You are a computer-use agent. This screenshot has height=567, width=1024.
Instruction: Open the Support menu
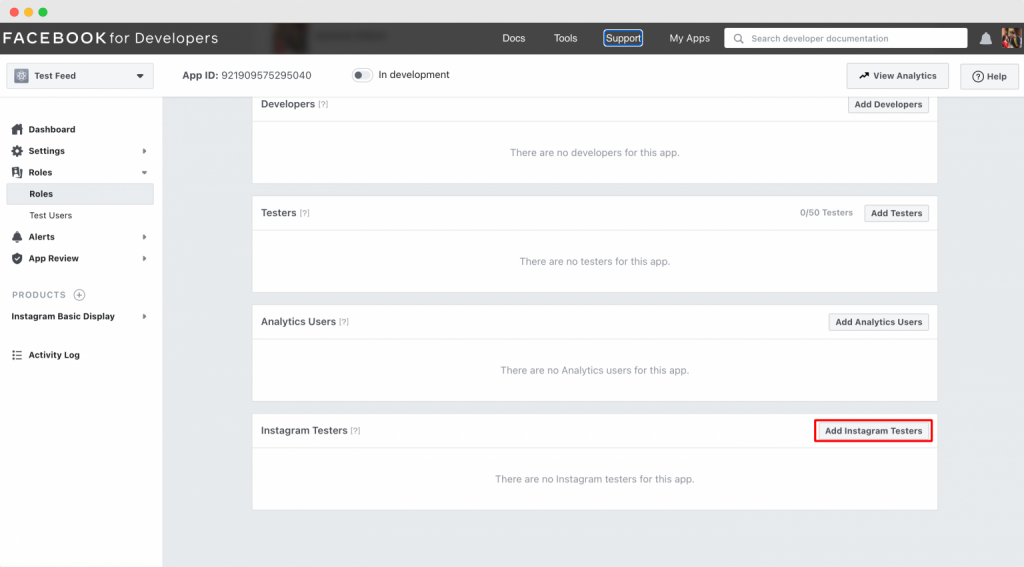(x=623, y=39)
